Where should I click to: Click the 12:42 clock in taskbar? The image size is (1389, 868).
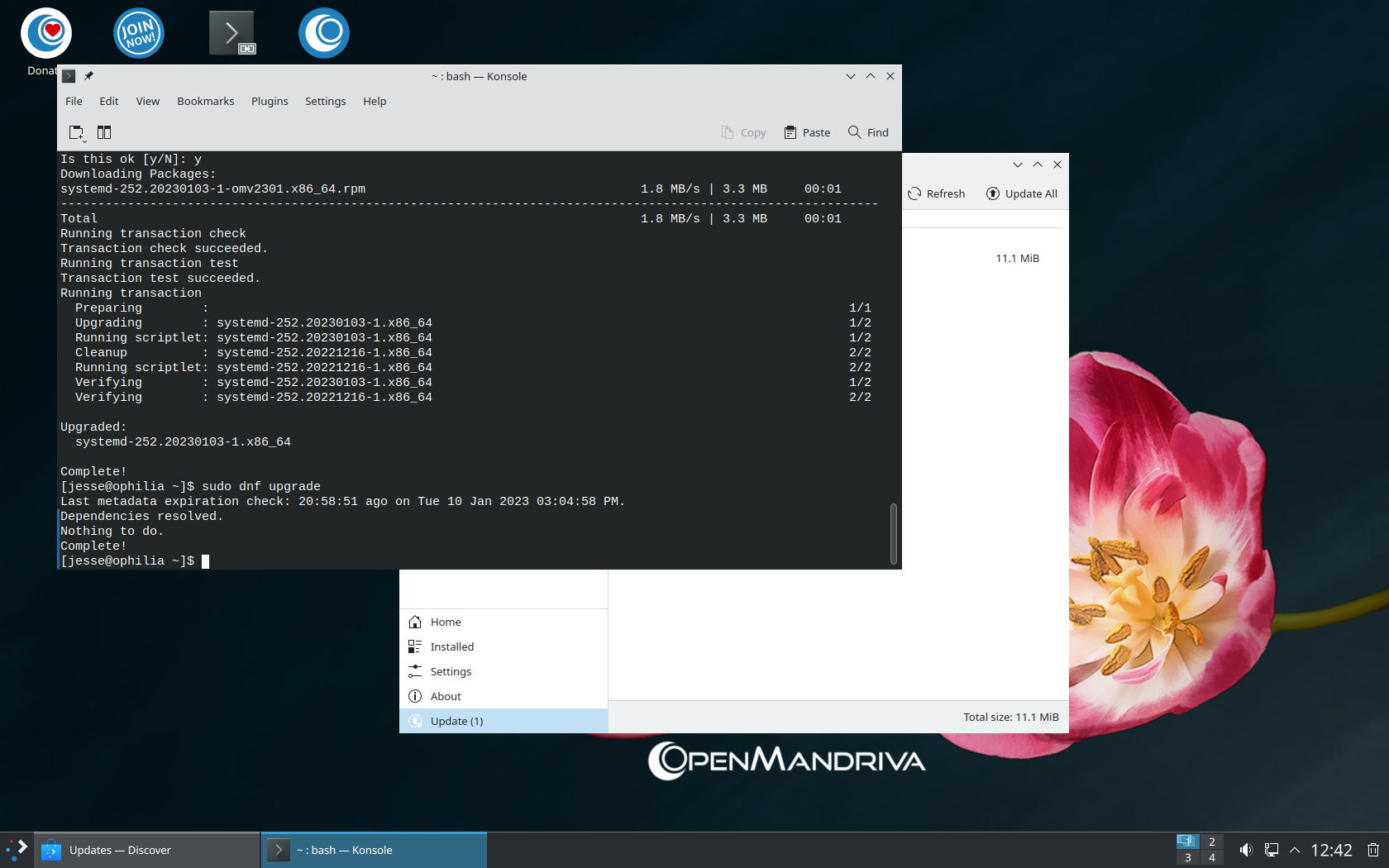click(x=1331, y=850)
